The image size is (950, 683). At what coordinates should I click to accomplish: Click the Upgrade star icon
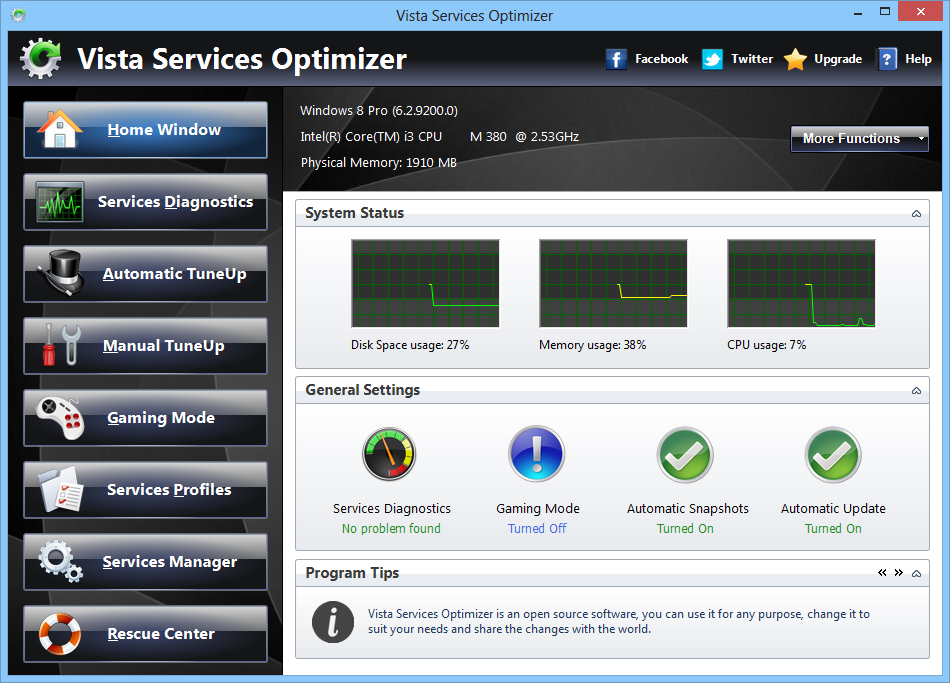[795, 59]
